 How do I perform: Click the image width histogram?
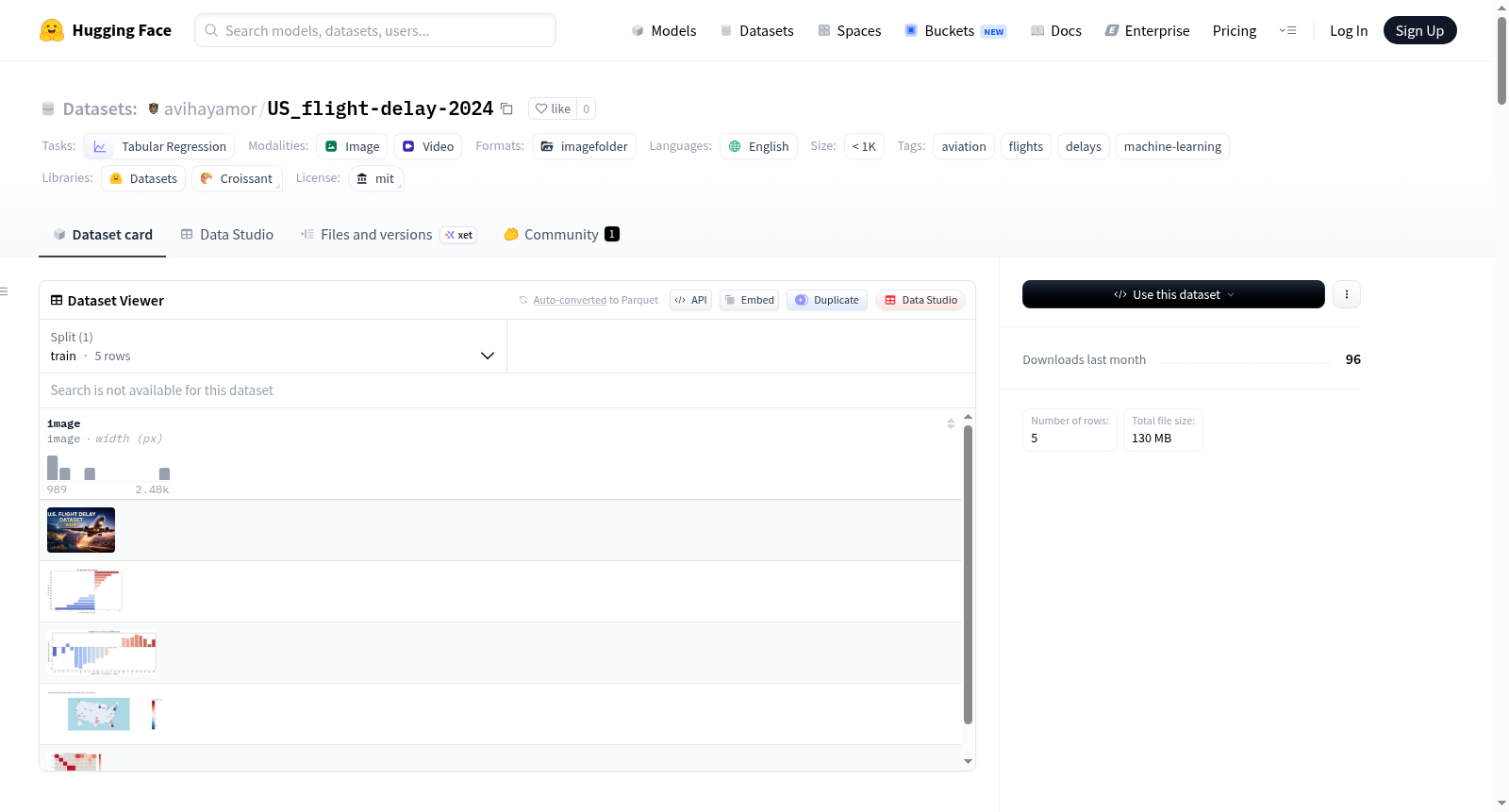(108, 468)
